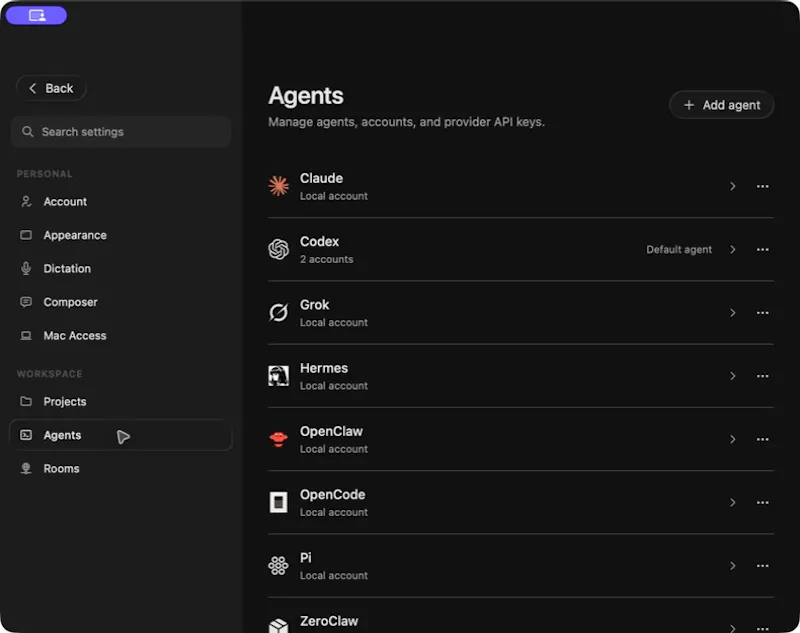Focus the Search settings field
This screenshot has width=800, height=633.
pos(121,132)
